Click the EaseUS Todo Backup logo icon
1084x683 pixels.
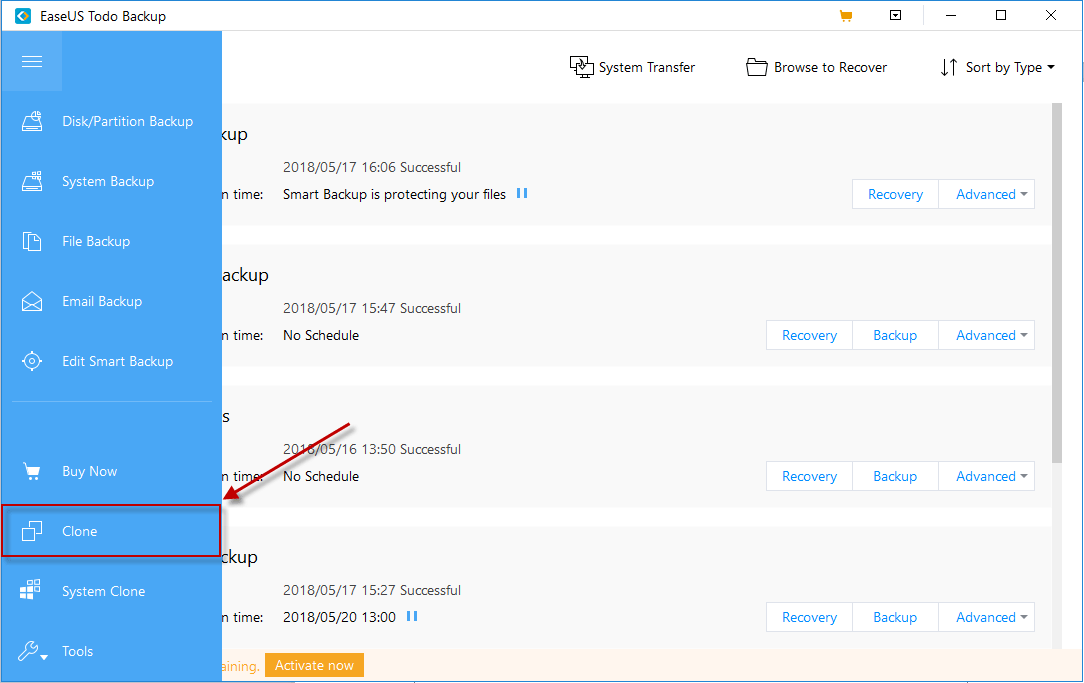[23, 16]
